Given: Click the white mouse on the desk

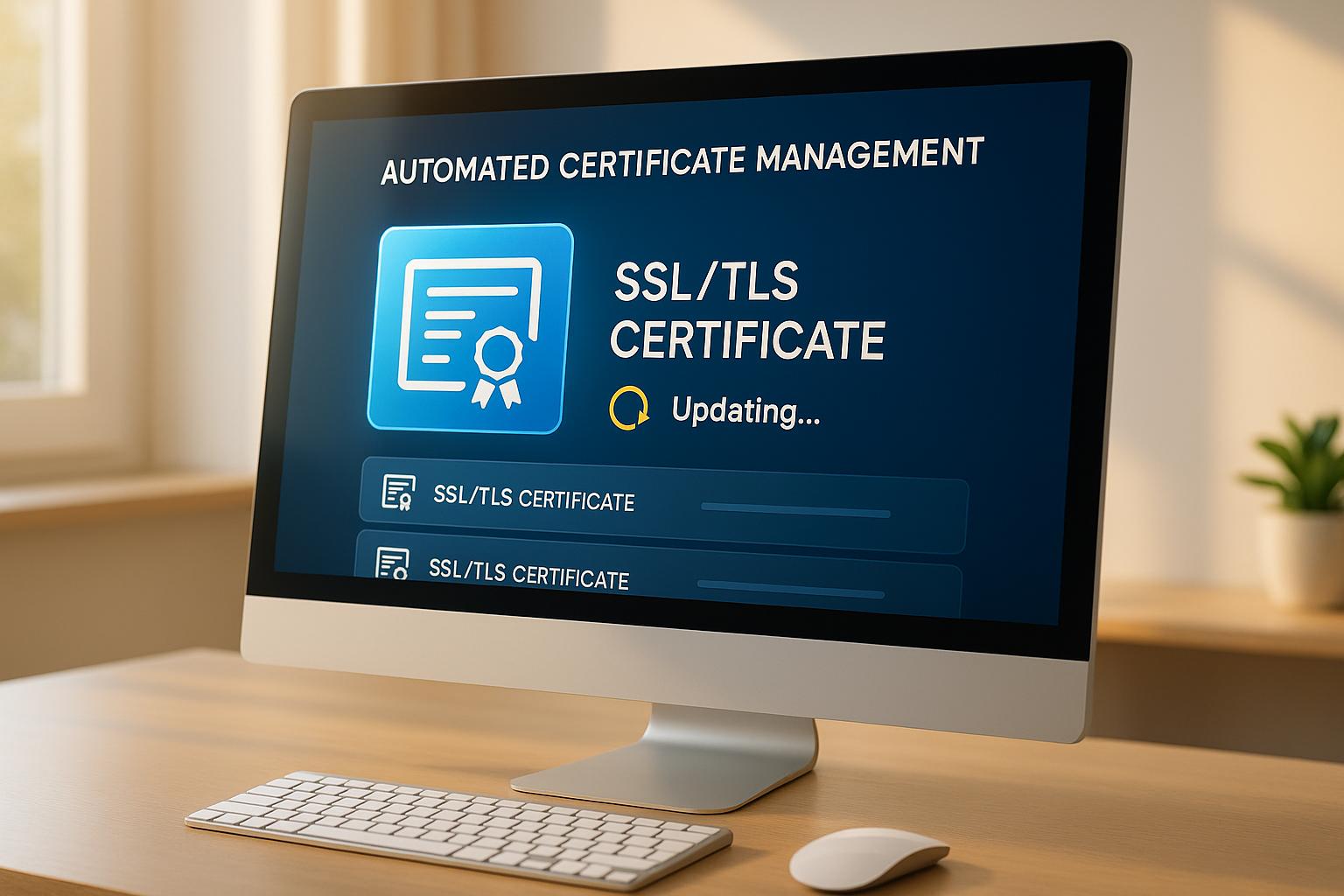Looking at the screenshot, I should point(868,855).
